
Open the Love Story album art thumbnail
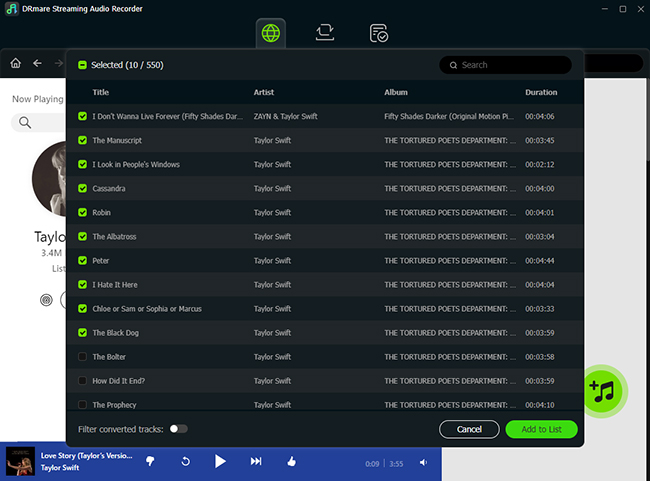(x=20, y=461)
